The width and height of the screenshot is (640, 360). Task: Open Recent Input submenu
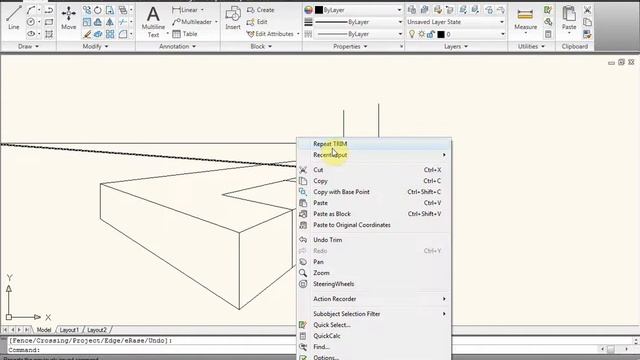pyautogui.click(x=374, y=155)
